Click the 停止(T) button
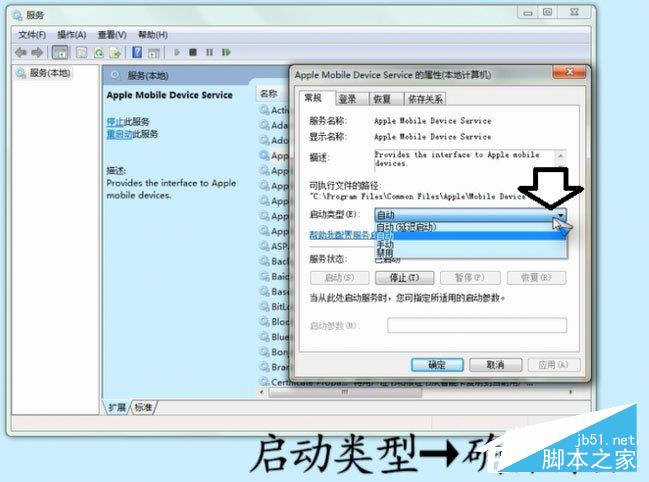 tap(404, 278)
